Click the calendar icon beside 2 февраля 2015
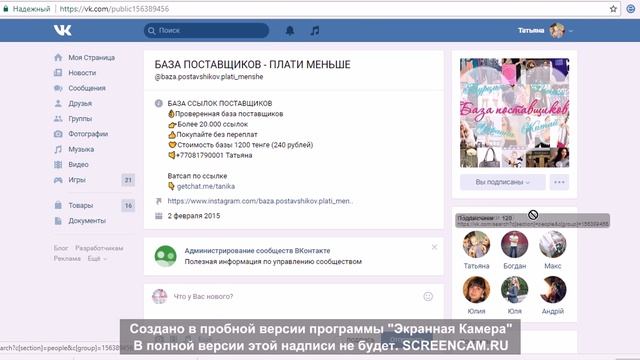The image size is (640, 360). tap(159, 216)
